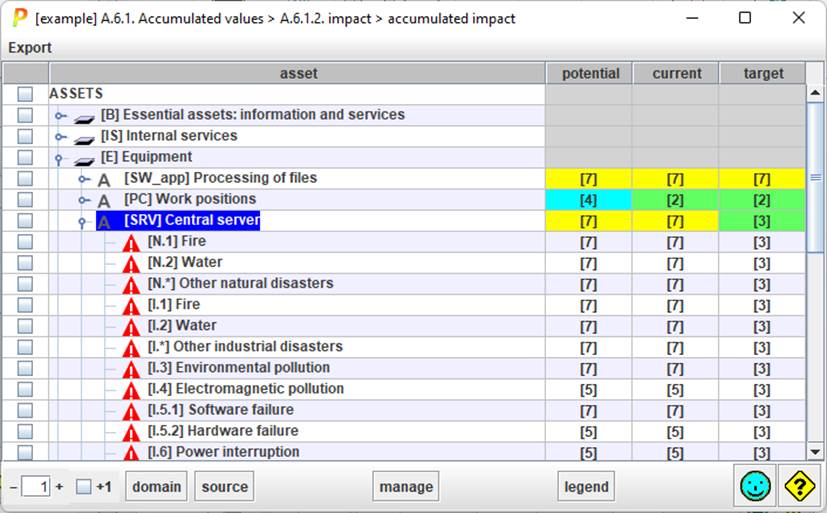Image resolution: width=827 pixels, height=513 pixels.
Task: Toggle the +1 checkbox at bottom
Action: pyautogui.click(x=83, y=486)
